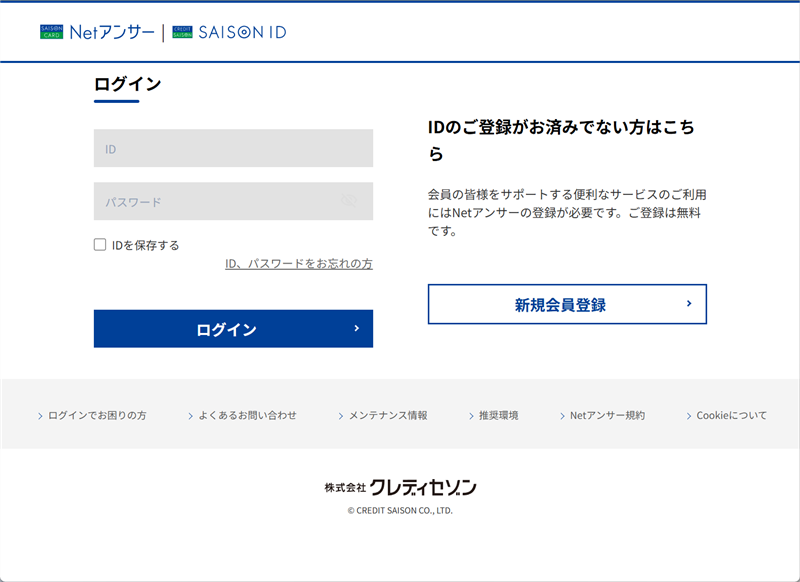
Task: Click arrow icon on 新規会員登録 button
Action: click(x=689, y=303)
